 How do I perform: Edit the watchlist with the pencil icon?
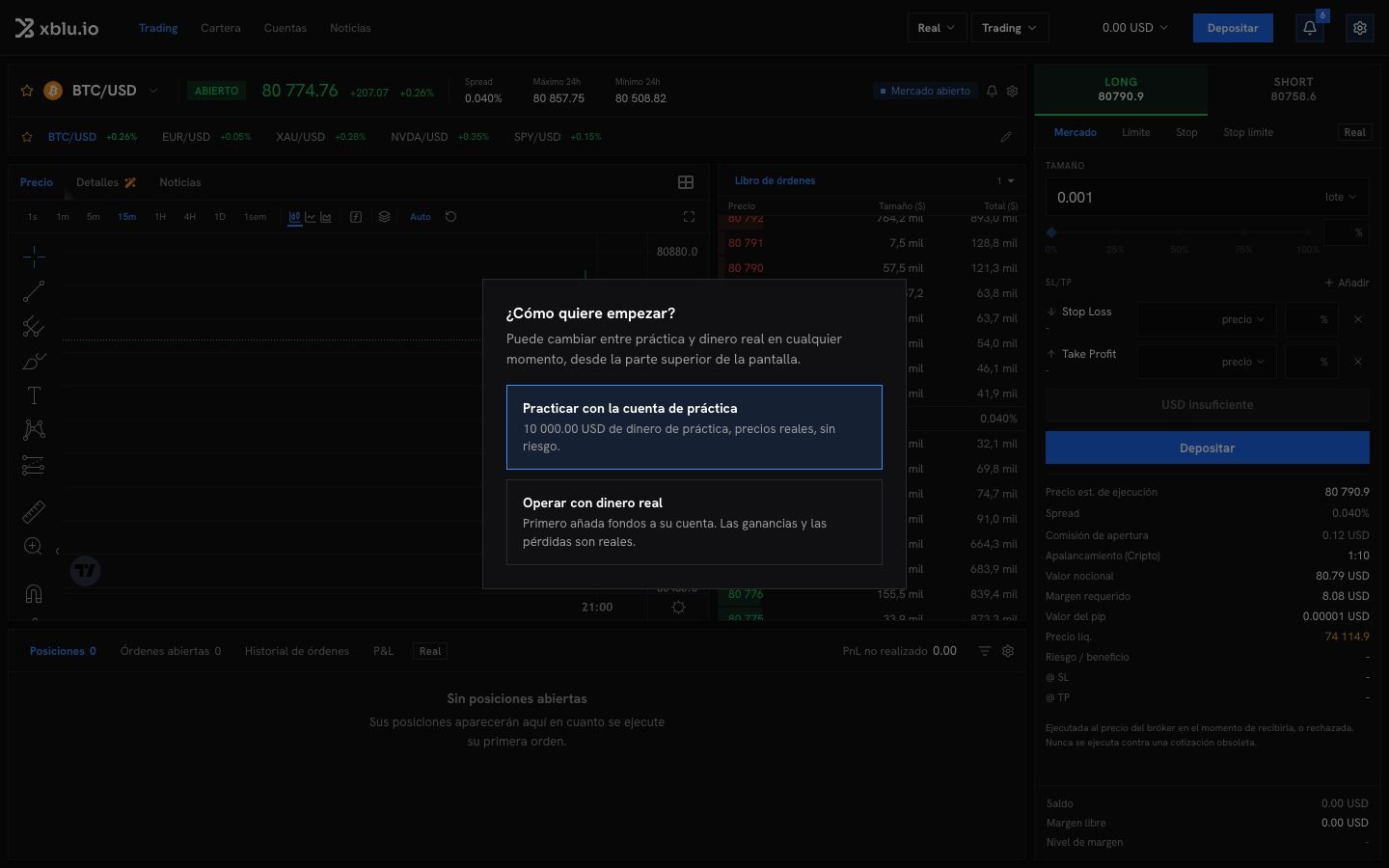1006,137
